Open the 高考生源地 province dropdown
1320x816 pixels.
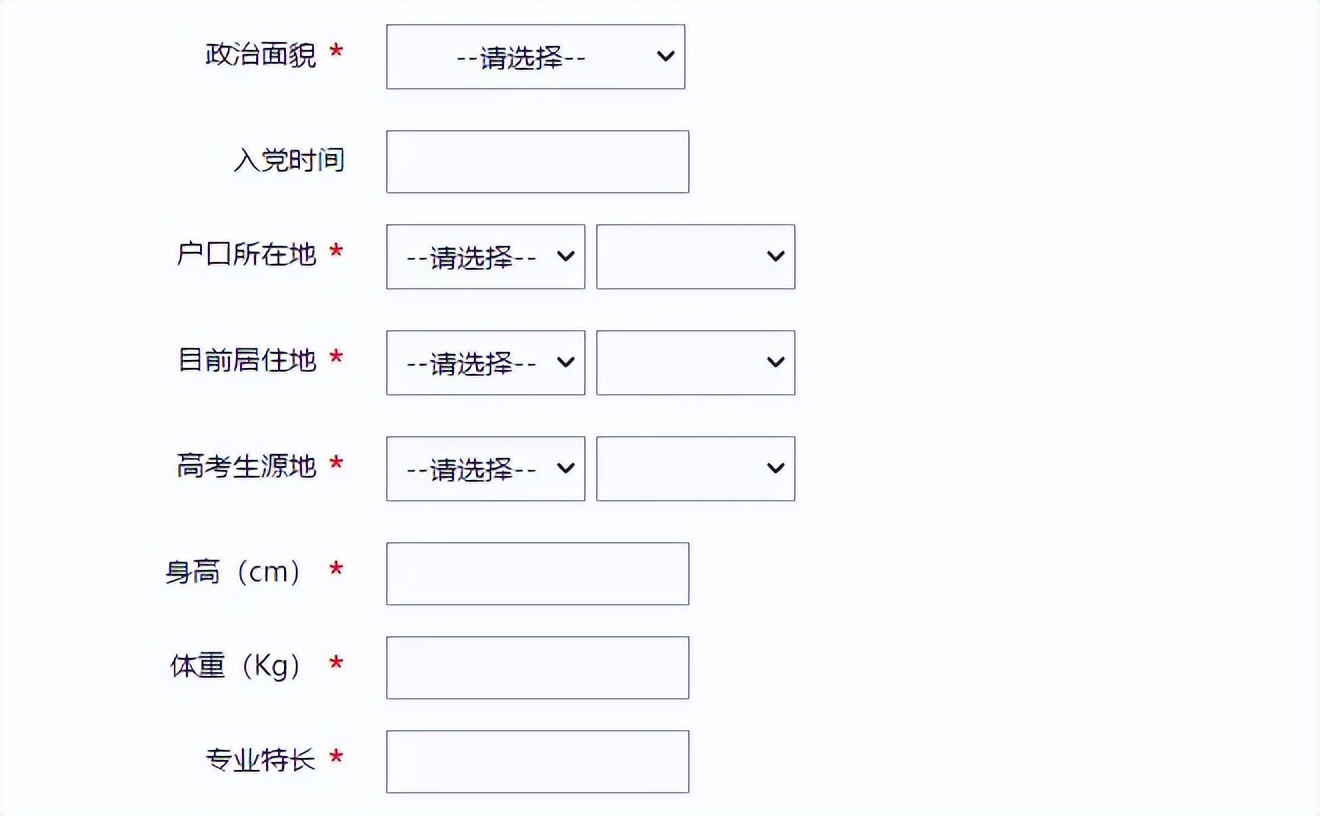(x=485, y=468)
